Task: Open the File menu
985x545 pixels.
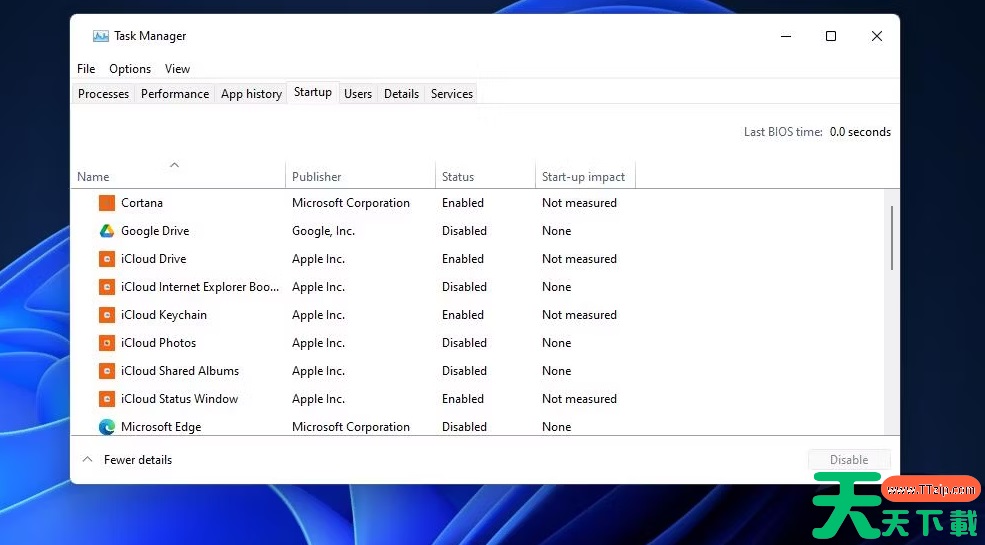Action: (86, 69)
